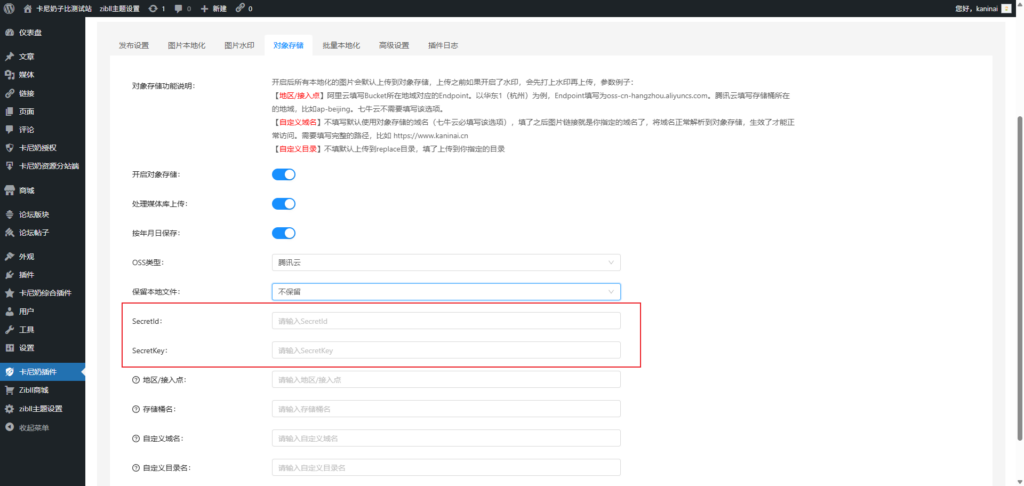Toggle the 按年月日保存 switch
1024x486 pixels.
point(283,233)
